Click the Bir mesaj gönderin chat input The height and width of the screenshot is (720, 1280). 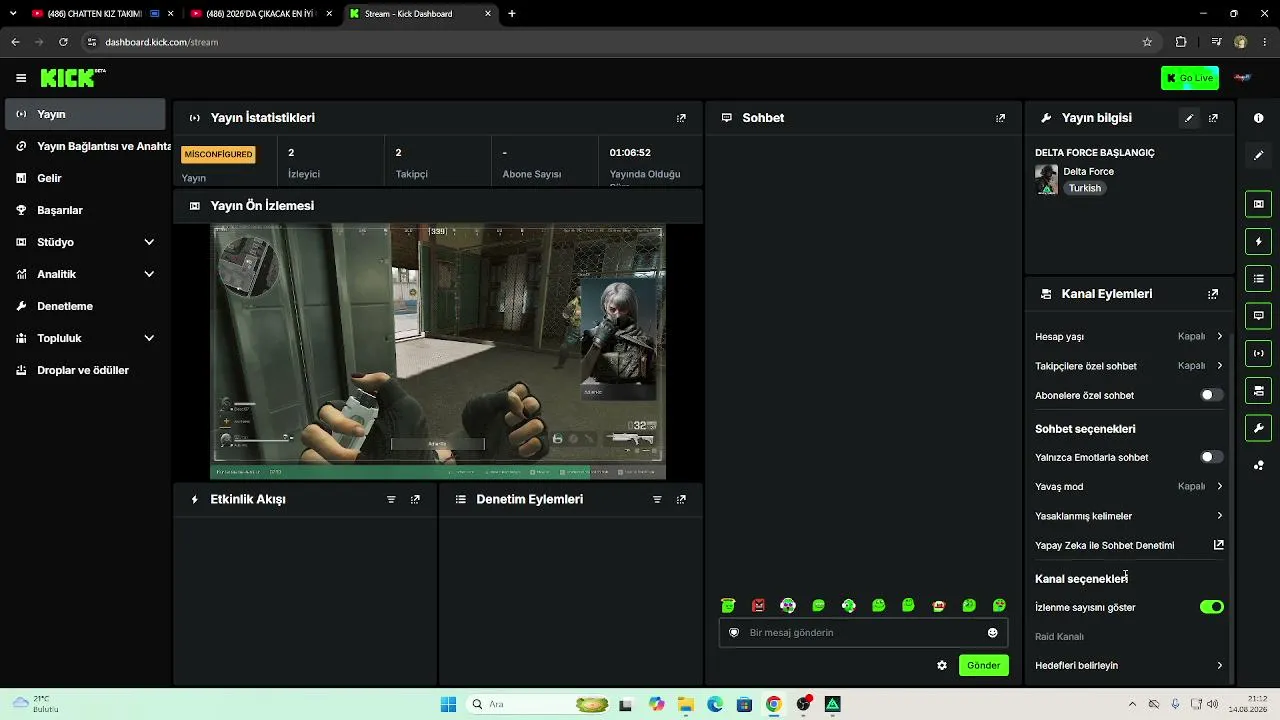(x=862, y=633)
